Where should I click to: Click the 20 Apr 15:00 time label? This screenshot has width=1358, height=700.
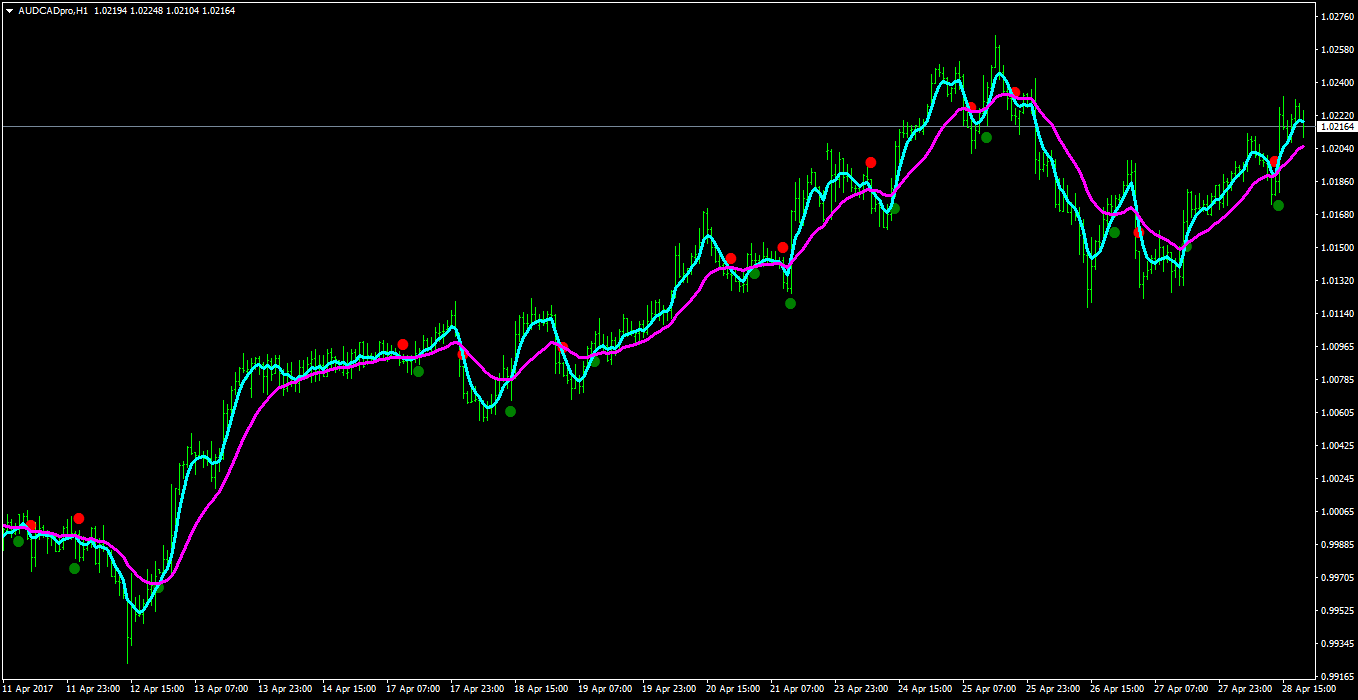pos(733,689)
